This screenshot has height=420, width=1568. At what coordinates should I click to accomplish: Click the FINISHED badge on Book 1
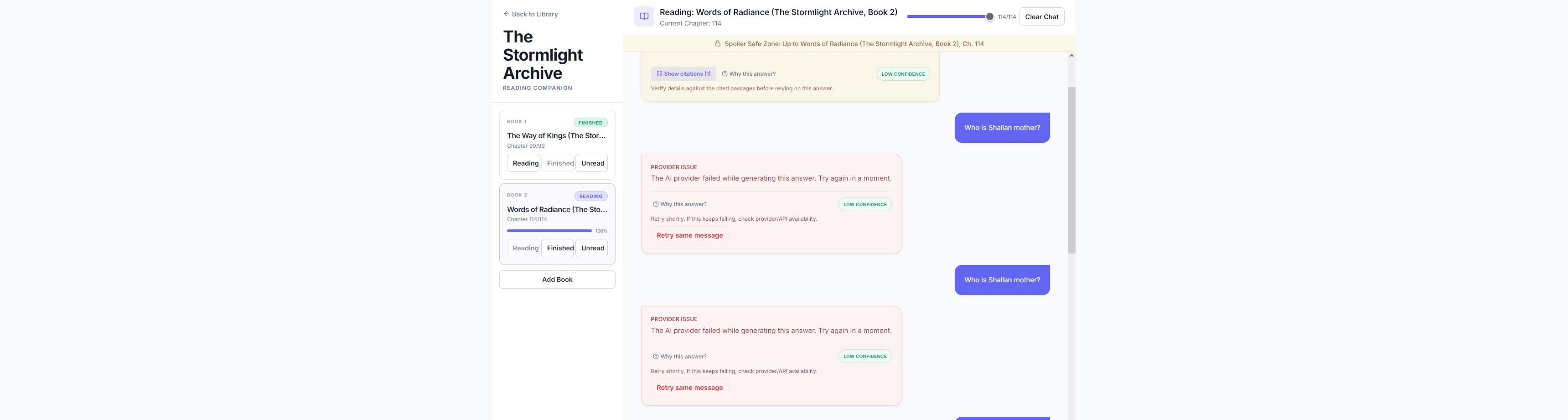click(x=590, y=123)
